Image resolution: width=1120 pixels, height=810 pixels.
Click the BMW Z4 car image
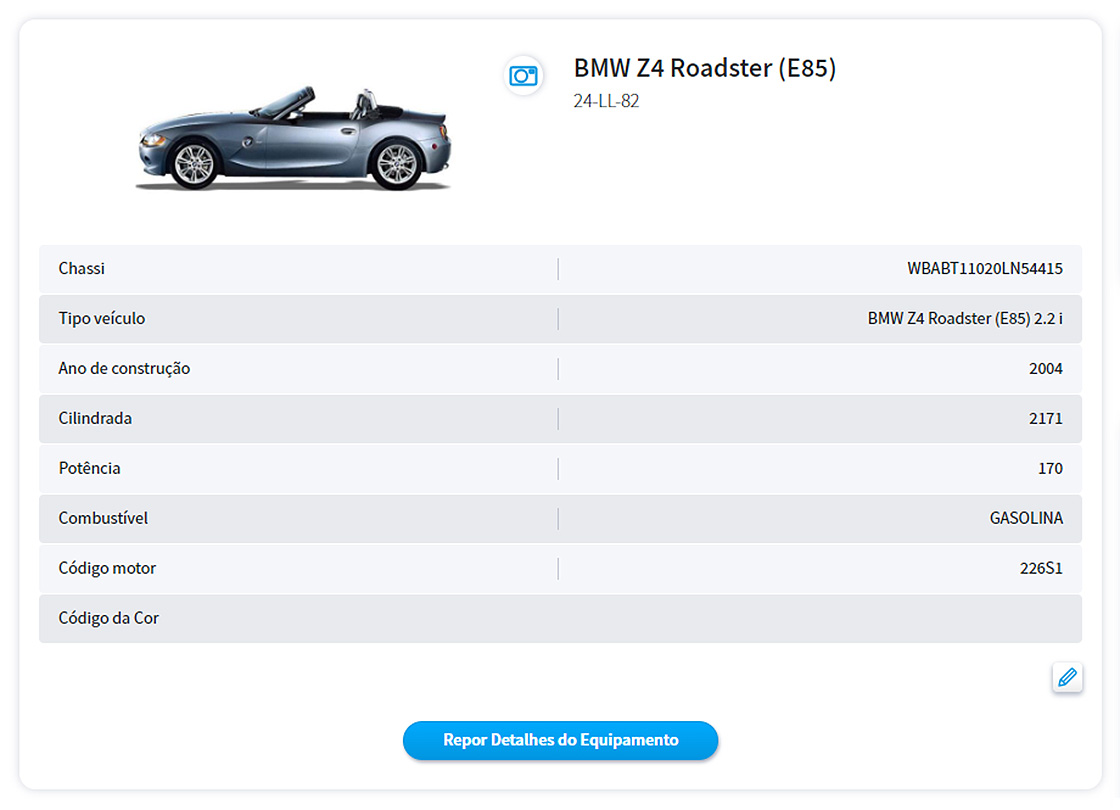pyautogui.click(x=293, y=140)
